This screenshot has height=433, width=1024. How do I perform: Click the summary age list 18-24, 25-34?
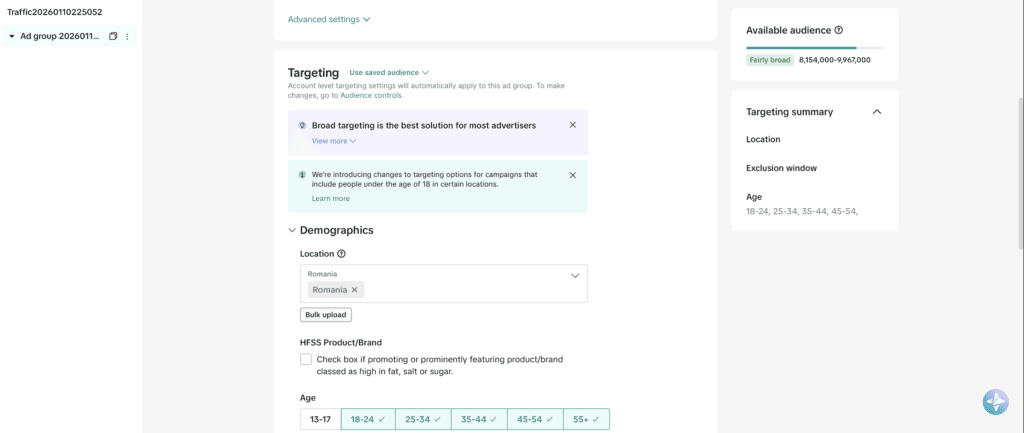coord(802,211)
